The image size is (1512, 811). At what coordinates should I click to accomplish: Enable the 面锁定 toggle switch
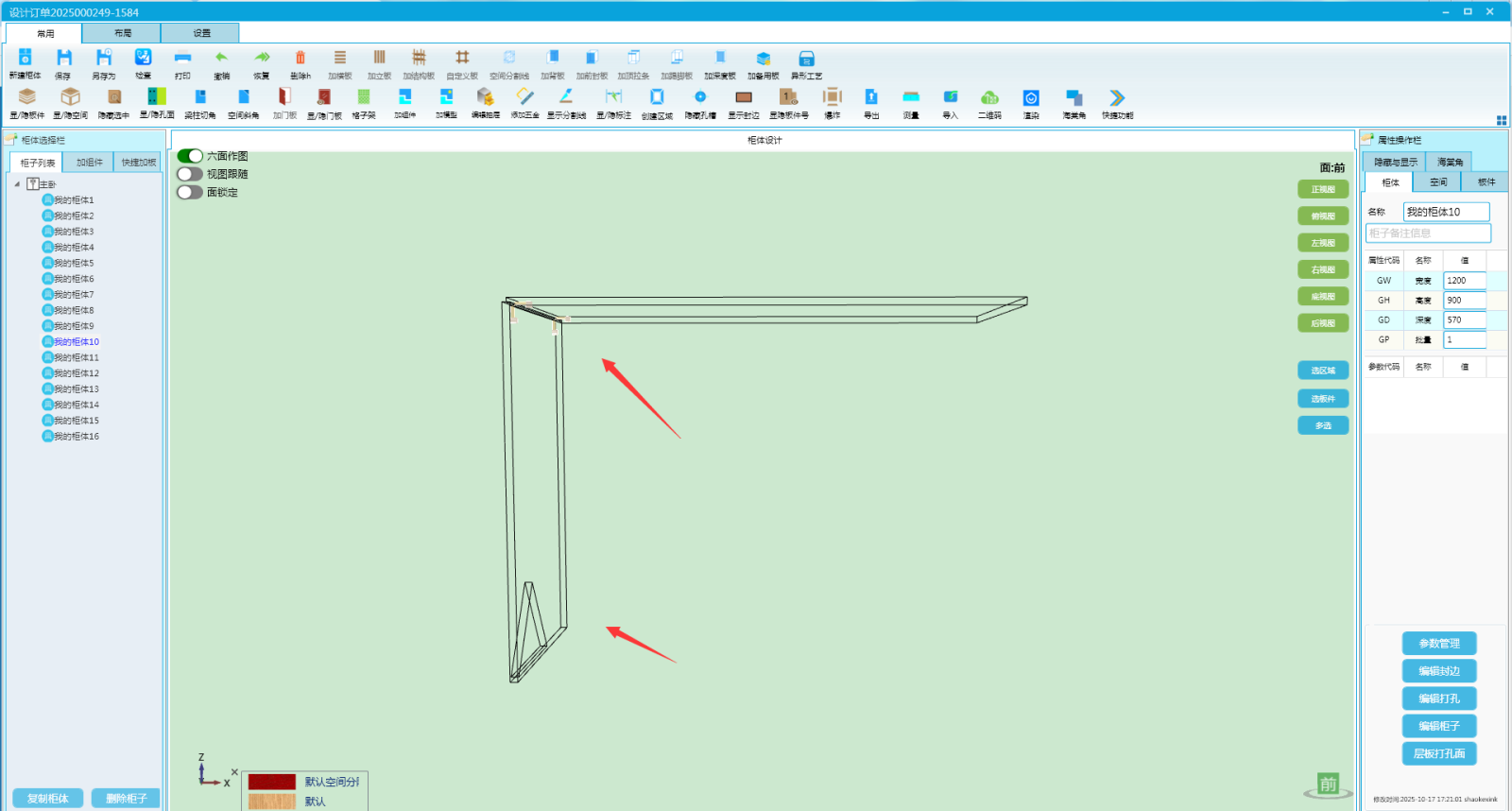click(x=190, y=192)
